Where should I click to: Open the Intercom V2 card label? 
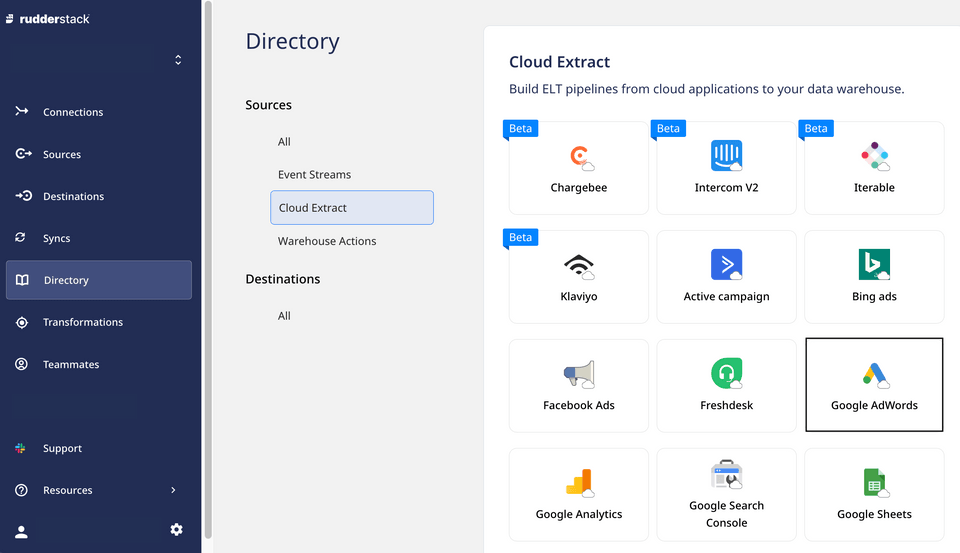726,187
